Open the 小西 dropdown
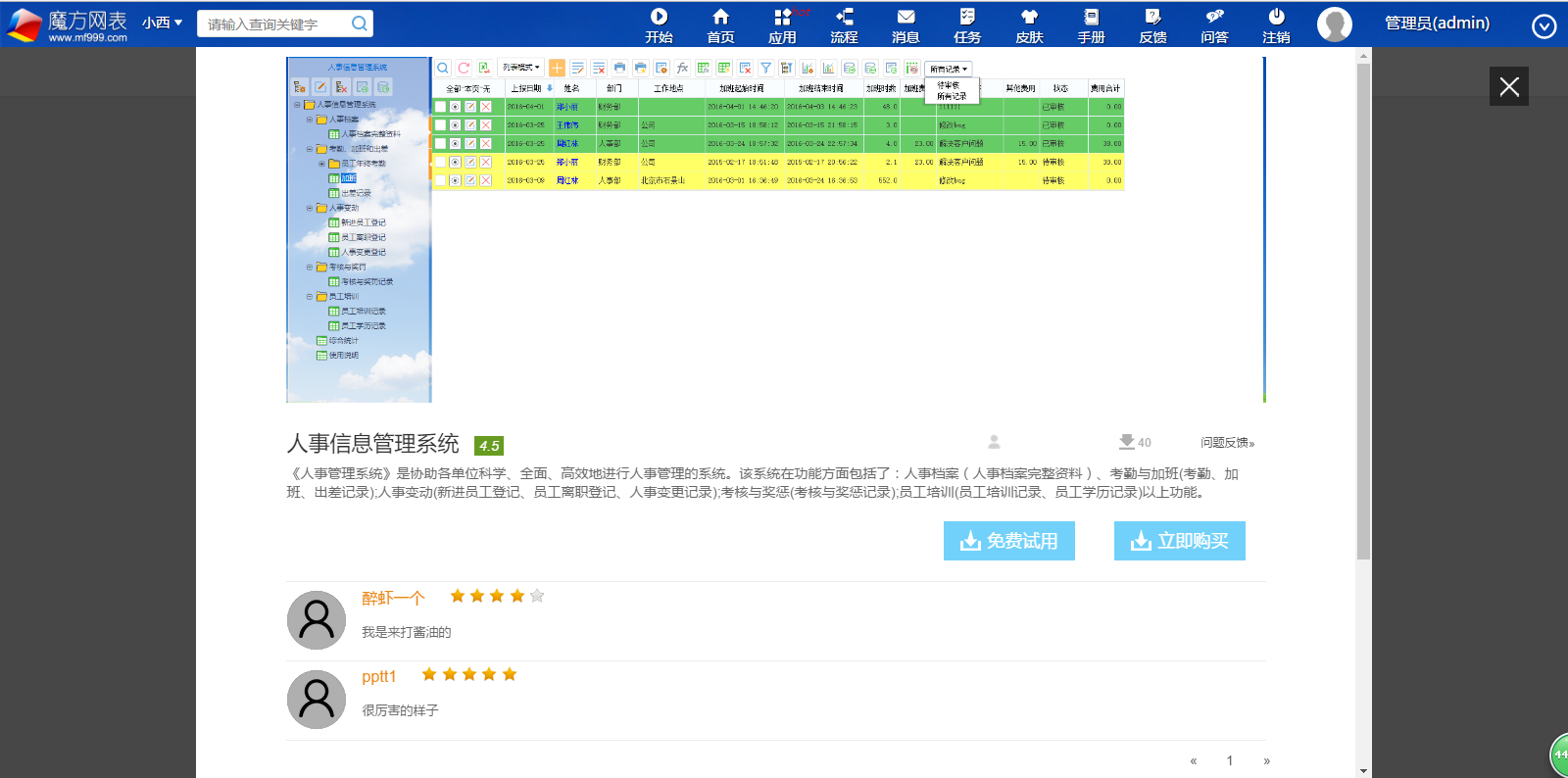Screen dimensions: 1568x778 (x=162, y=23)
